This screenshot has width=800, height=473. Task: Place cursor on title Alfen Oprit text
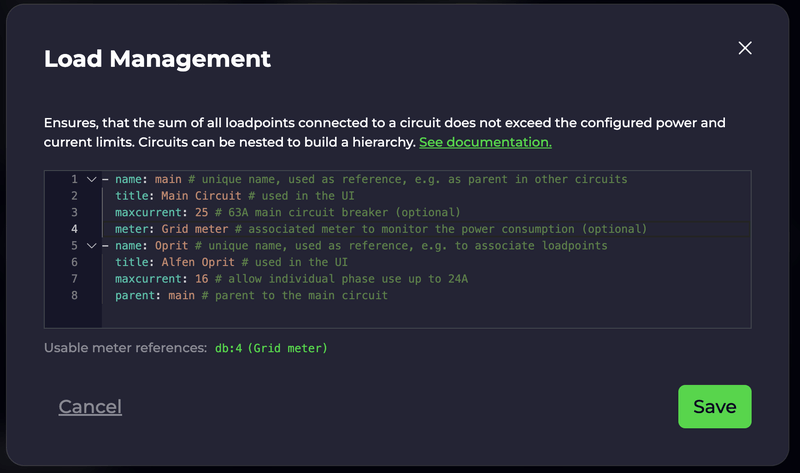[x=198, y=262]
